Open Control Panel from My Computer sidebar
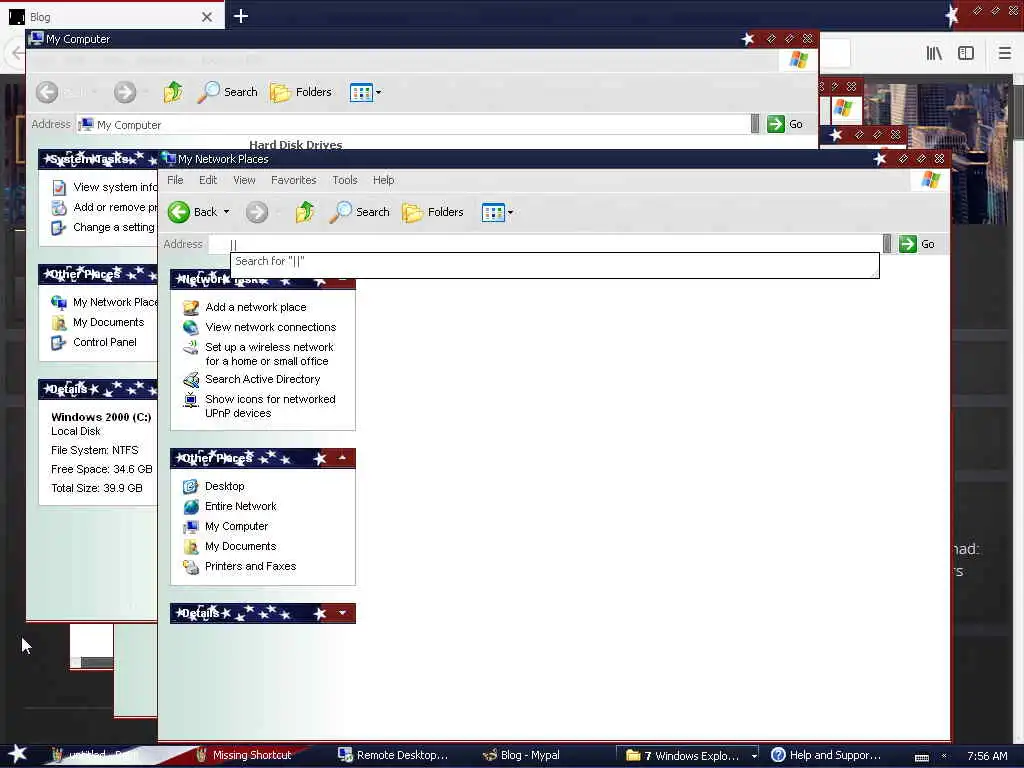Screen dimensions: 1024x768 point(104,342)
